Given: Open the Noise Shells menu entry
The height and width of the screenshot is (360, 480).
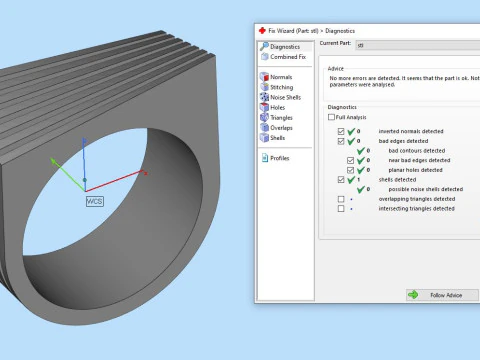Looking at the screenshot, I should [x=285, y=97].
